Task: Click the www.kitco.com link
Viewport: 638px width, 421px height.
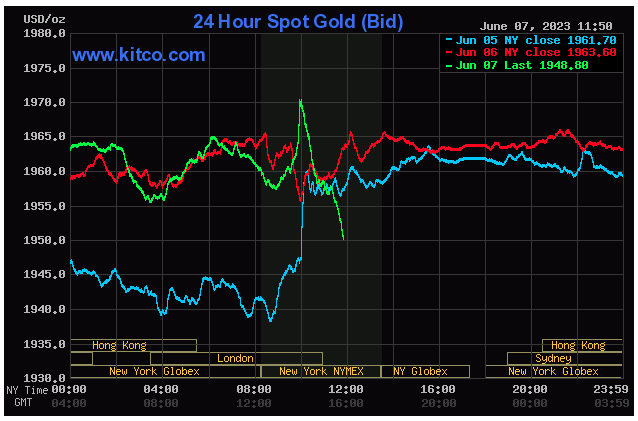Action: click(x=139, y=55)
